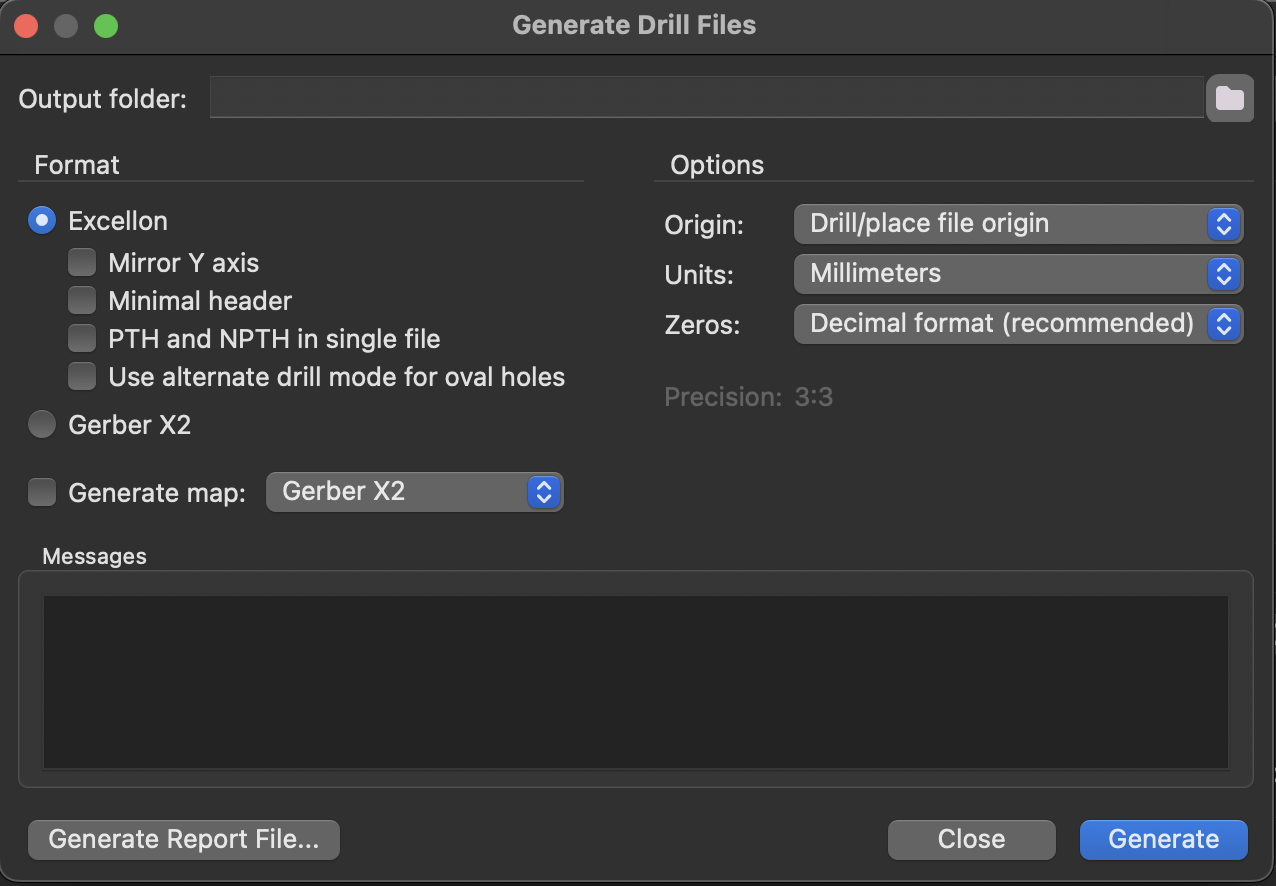Minimize the window with the yellow button
Screen dimensions: 1276x886
tap(66, 26)
